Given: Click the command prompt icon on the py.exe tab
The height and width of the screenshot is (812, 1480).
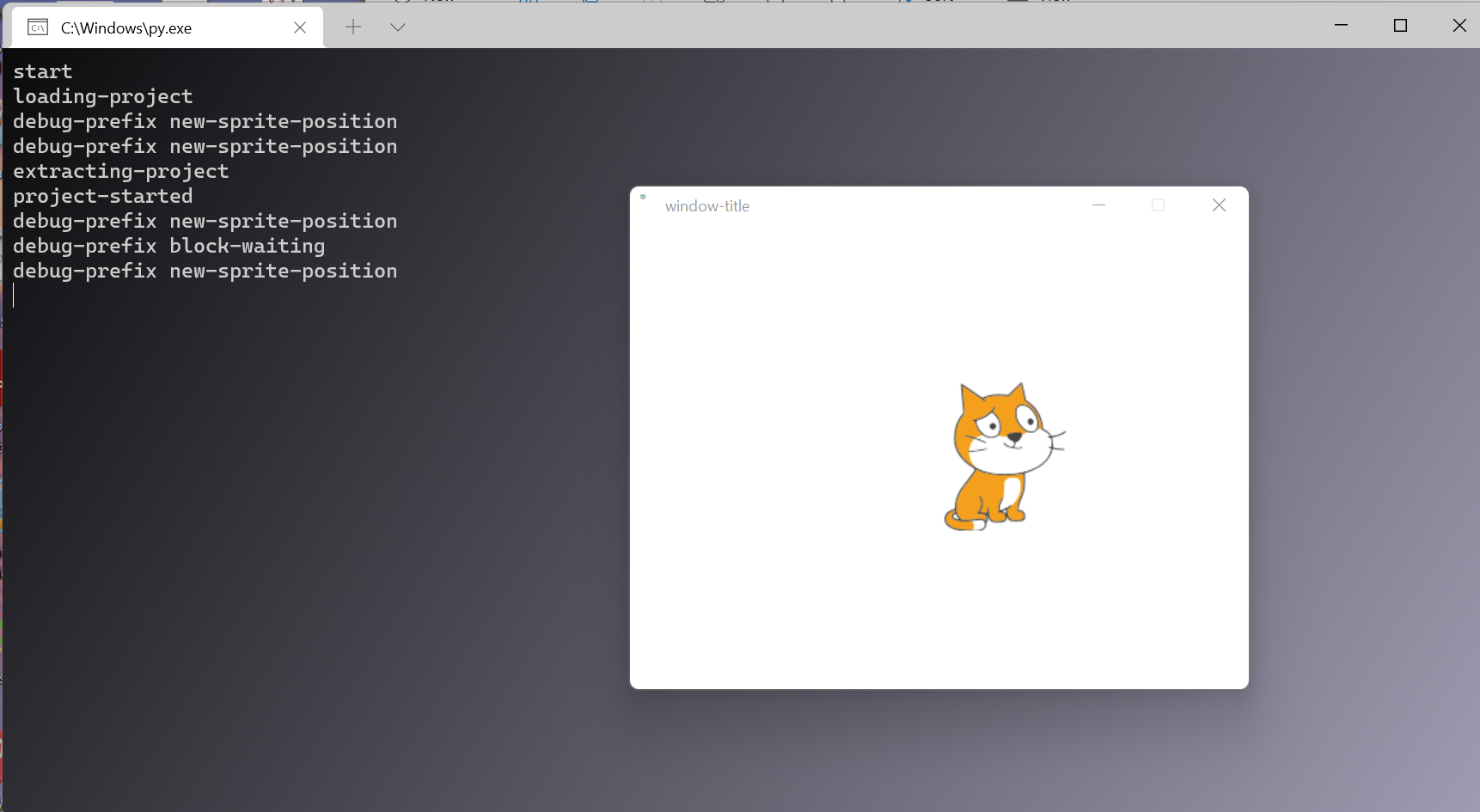Looking at the screenshot, I should pyautogui.click(x=36, y=27).
